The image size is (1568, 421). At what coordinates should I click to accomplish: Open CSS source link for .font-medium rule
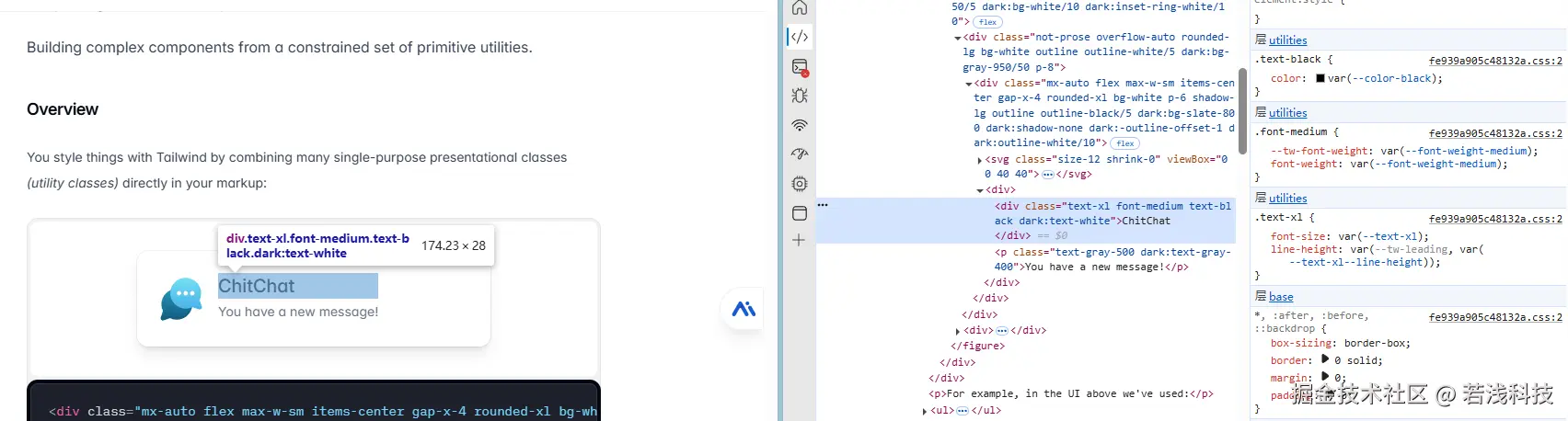click(x=1495, y=133)
